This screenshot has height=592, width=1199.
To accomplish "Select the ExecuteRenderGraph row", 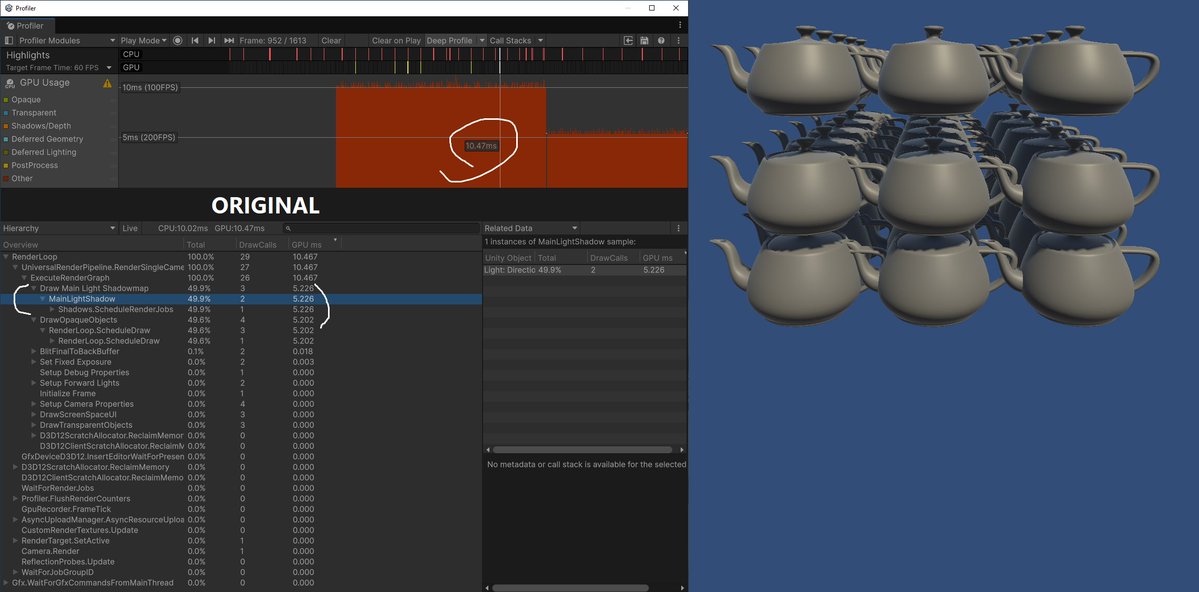I will (x=241, y=278).
